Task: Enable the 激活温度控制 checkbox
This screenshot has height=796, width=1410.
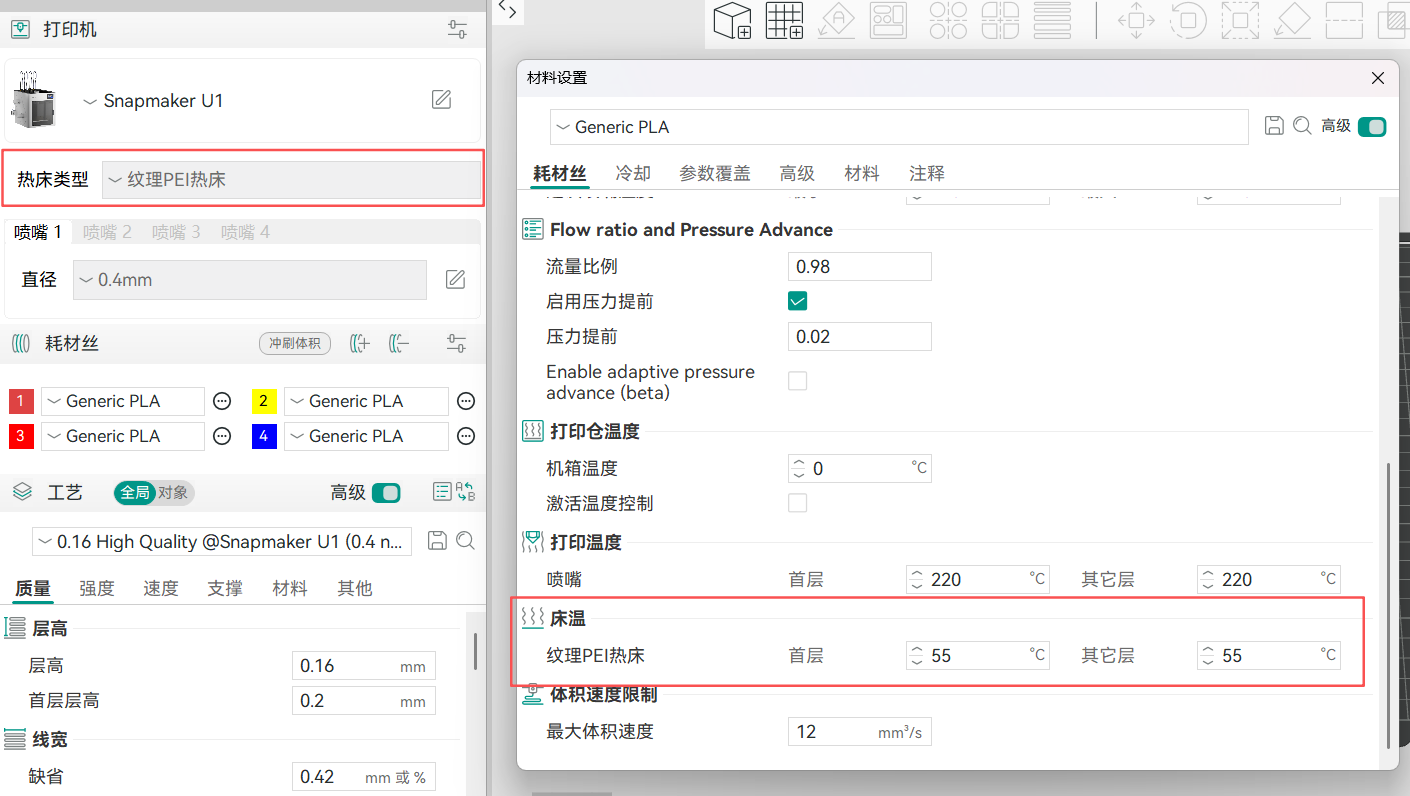Action: pos(797,503)
